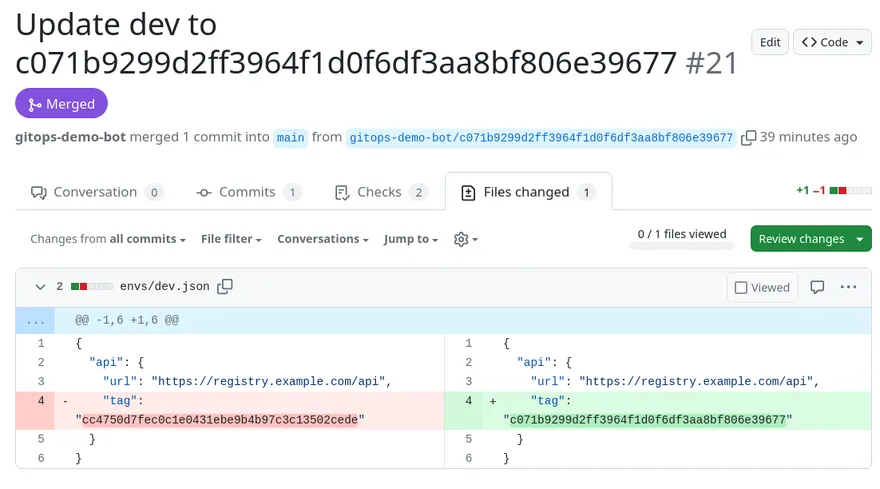880x489 pixels.
Task: Open the Jump to dropdown
Action: click(412, 240)
